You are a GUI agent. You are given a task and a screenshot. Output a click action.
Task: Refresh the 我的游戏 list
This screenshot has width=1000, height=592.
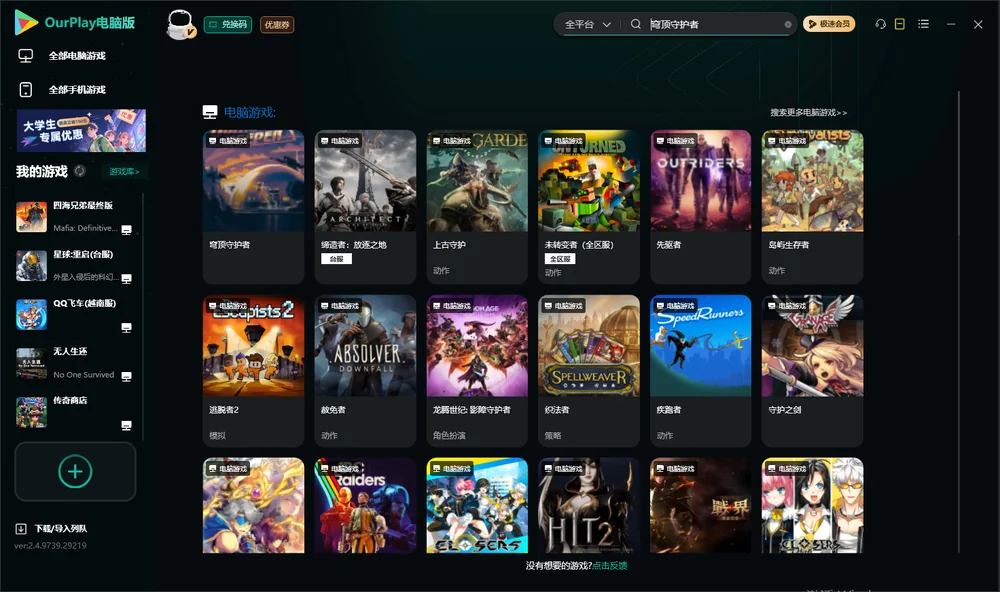80,171
